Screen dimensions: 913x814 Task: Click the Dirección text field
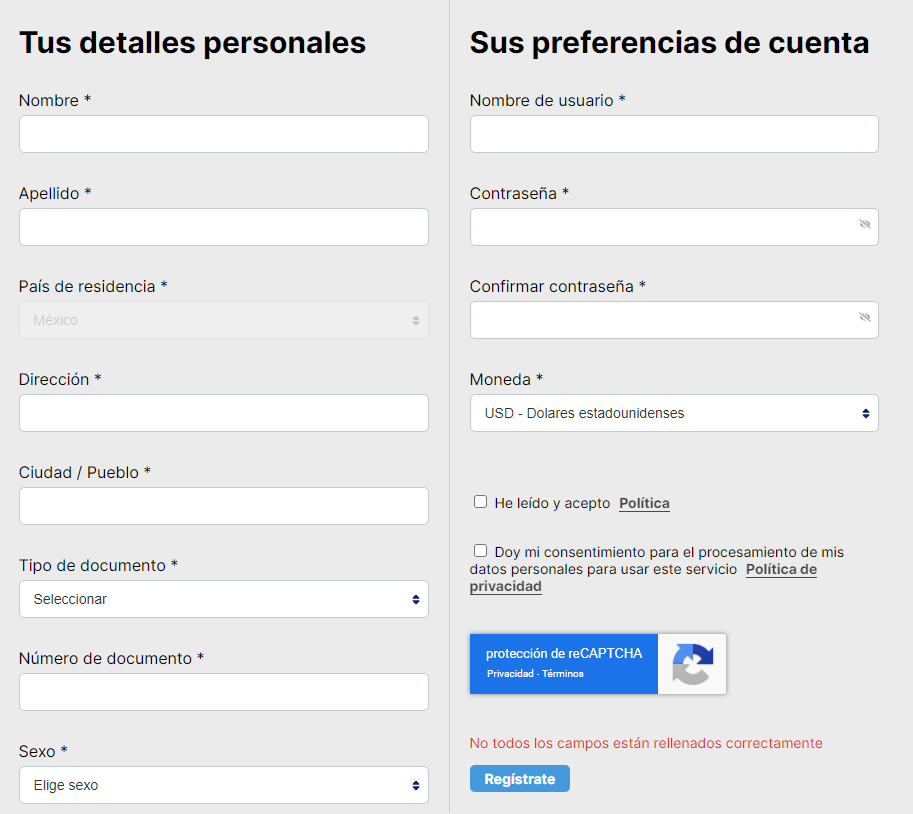223,413
